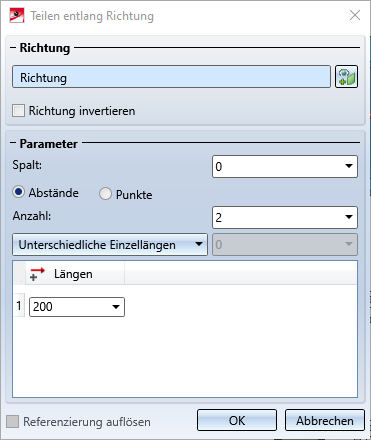Click the Richtung input field
This screenshot has height=440, width=371.
171,77
